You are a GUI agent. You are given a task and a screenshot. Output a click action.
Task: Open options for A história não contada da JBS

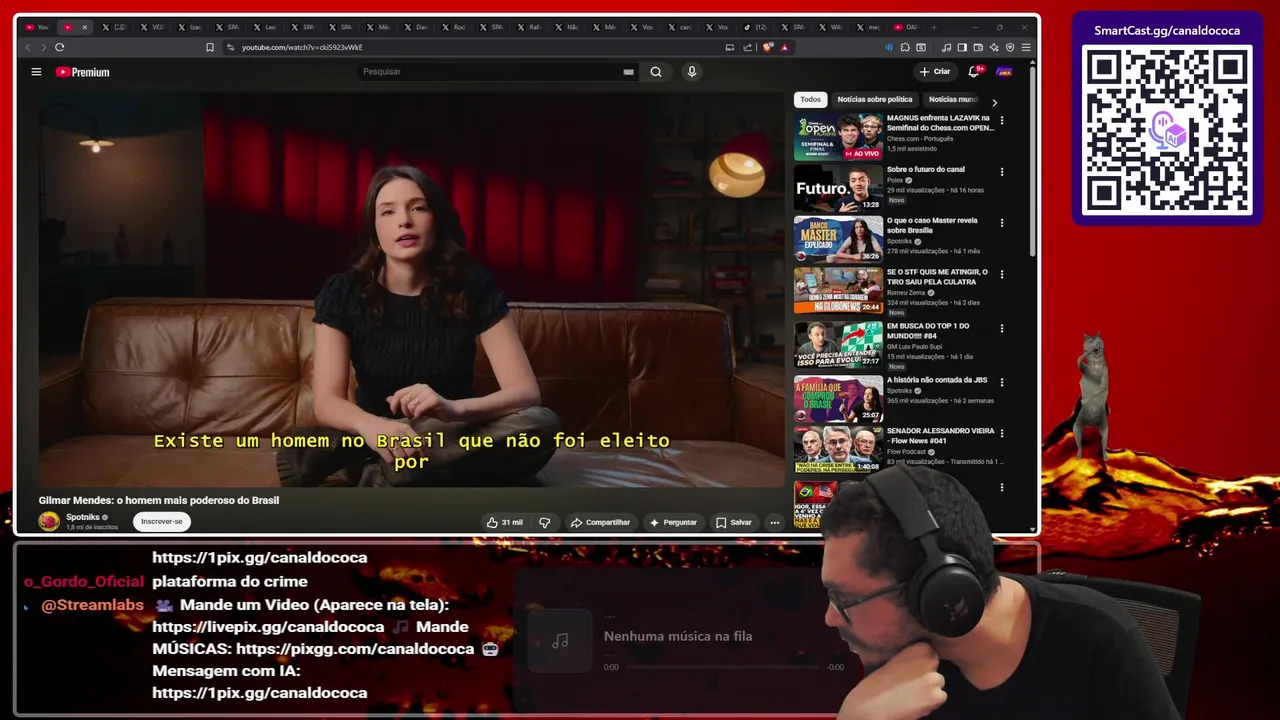tap(1001, 382)
